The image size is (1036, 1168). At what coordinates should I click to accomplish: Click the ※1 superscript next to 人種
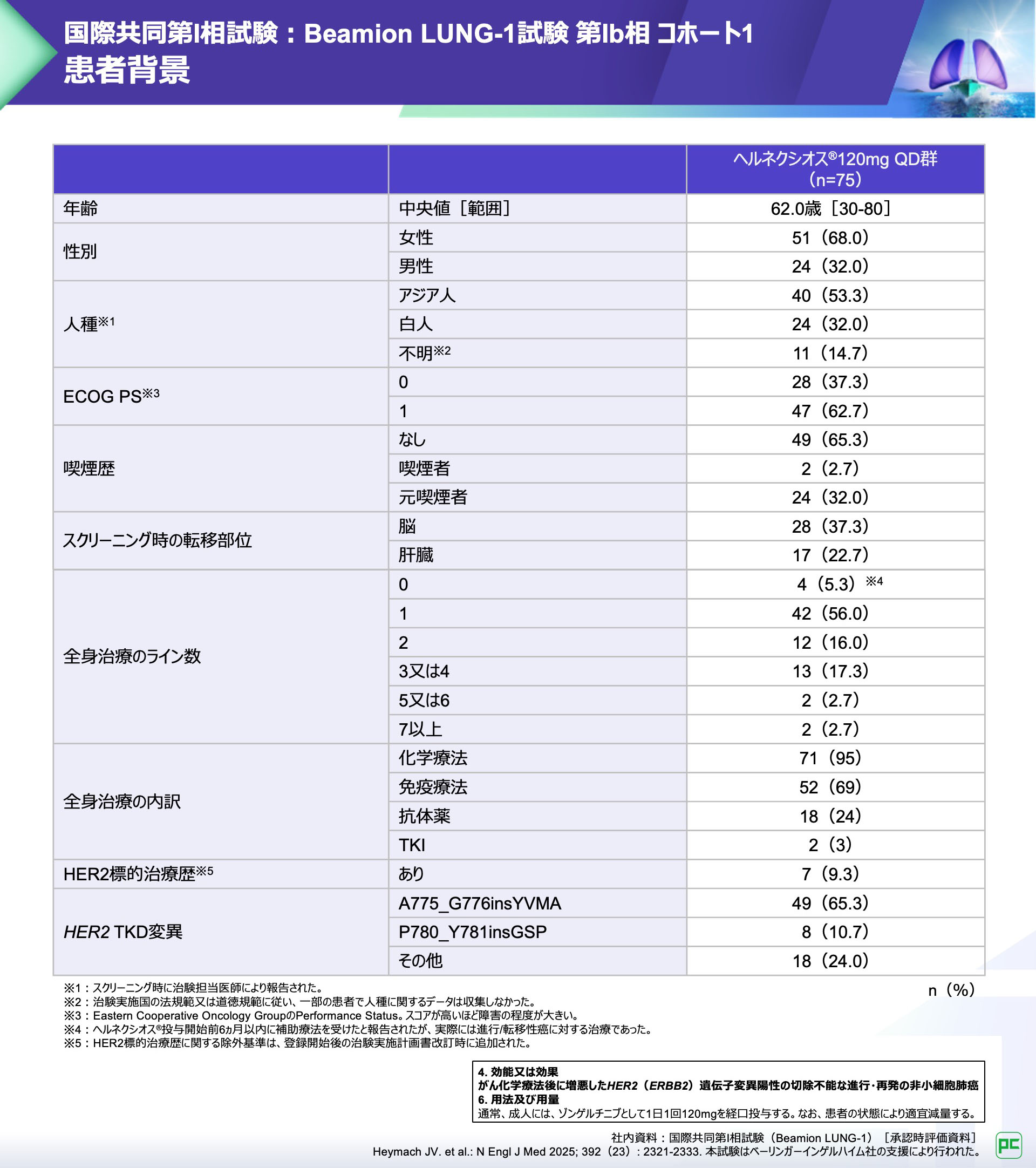click(x=106, y=322)
